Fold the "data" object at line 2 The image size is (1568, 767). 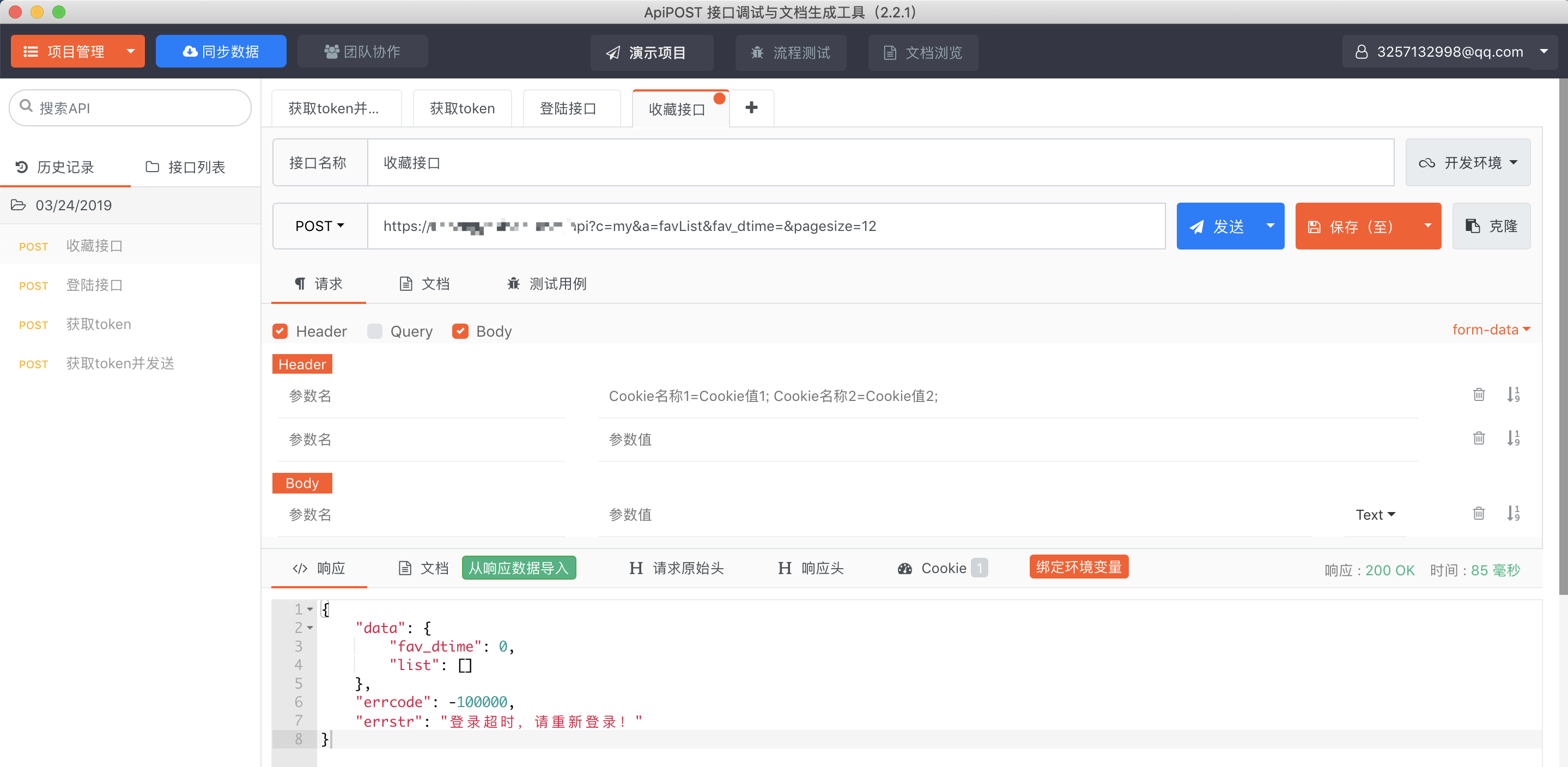[310, 628]
